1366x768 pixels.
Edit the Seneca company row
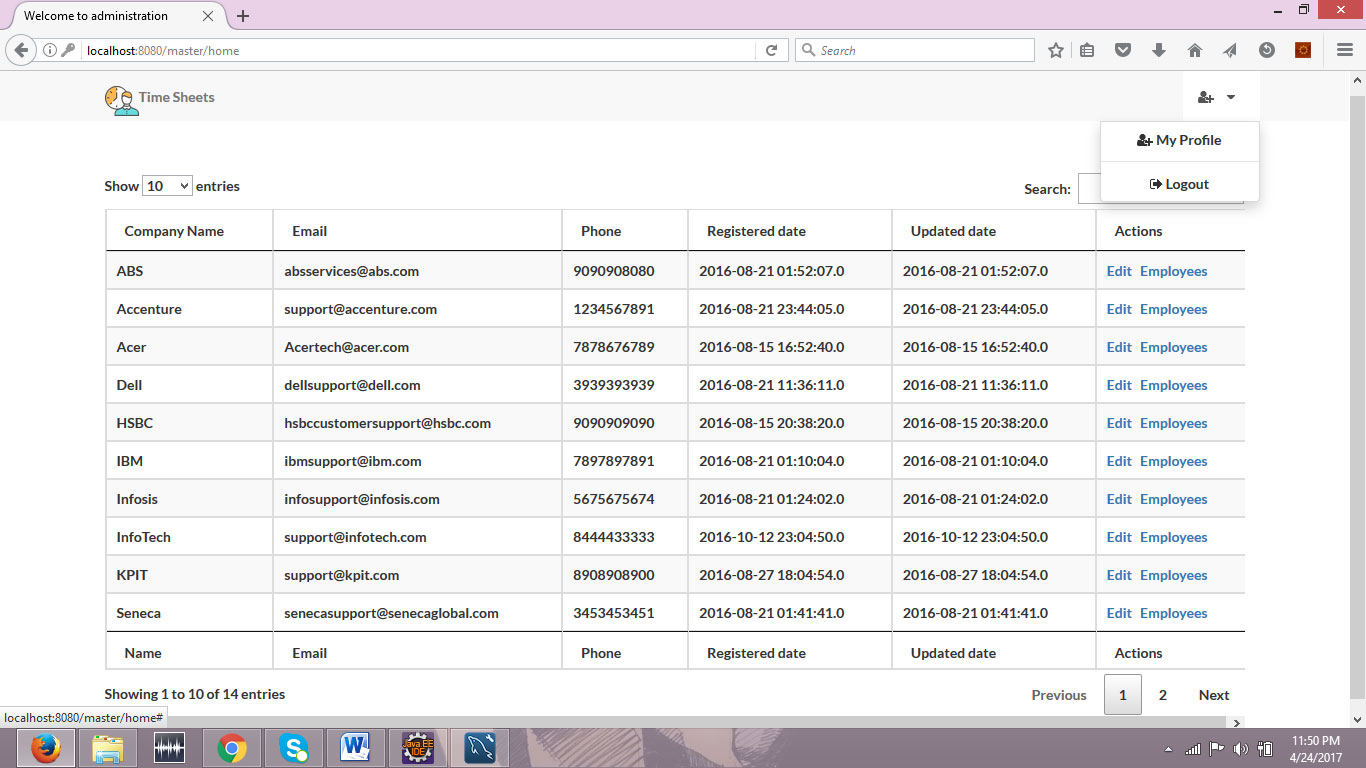pos(1119,613)
